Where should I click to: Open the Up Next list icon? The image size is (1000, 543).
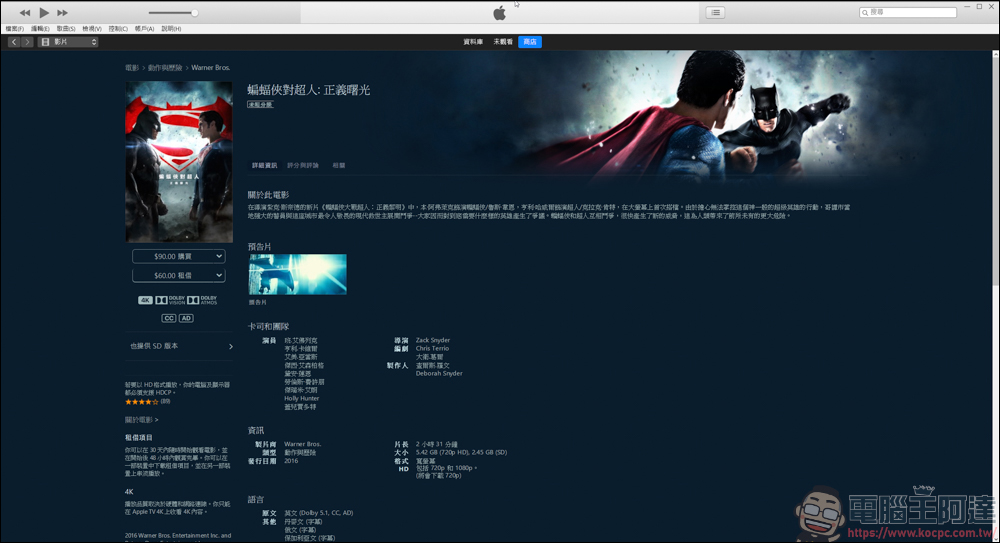(x=715, y=12)
